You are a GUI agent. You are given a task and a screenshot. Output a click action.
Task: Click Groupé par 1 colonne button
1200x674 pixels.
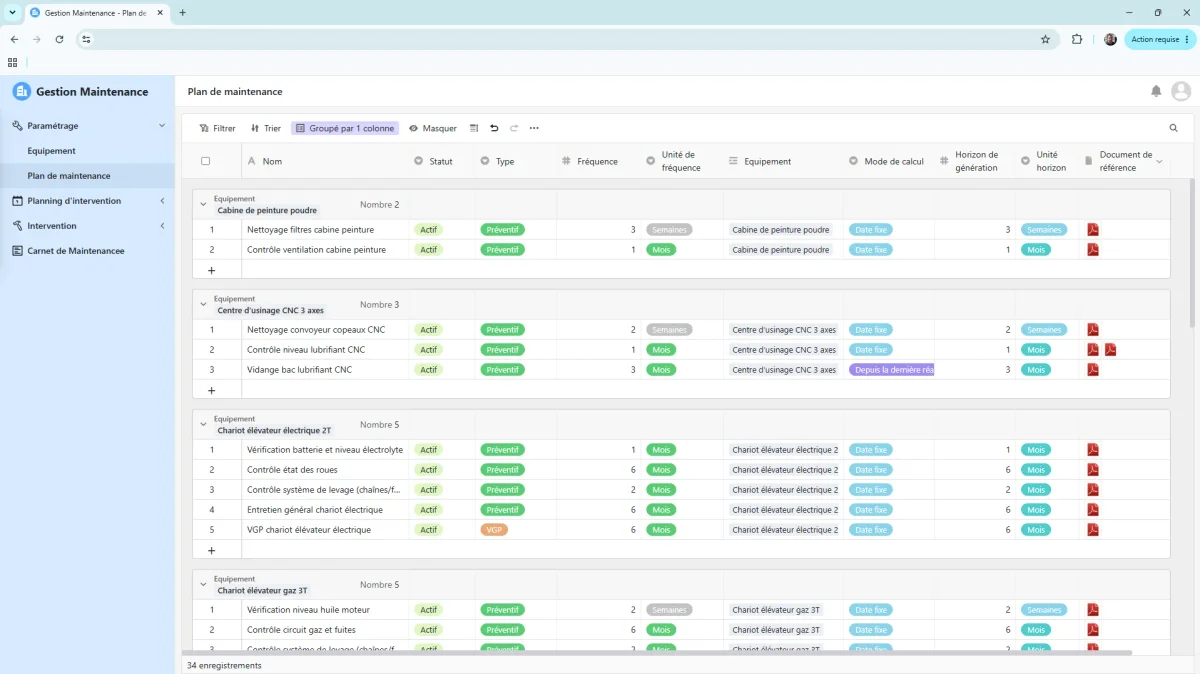(345, 128)
